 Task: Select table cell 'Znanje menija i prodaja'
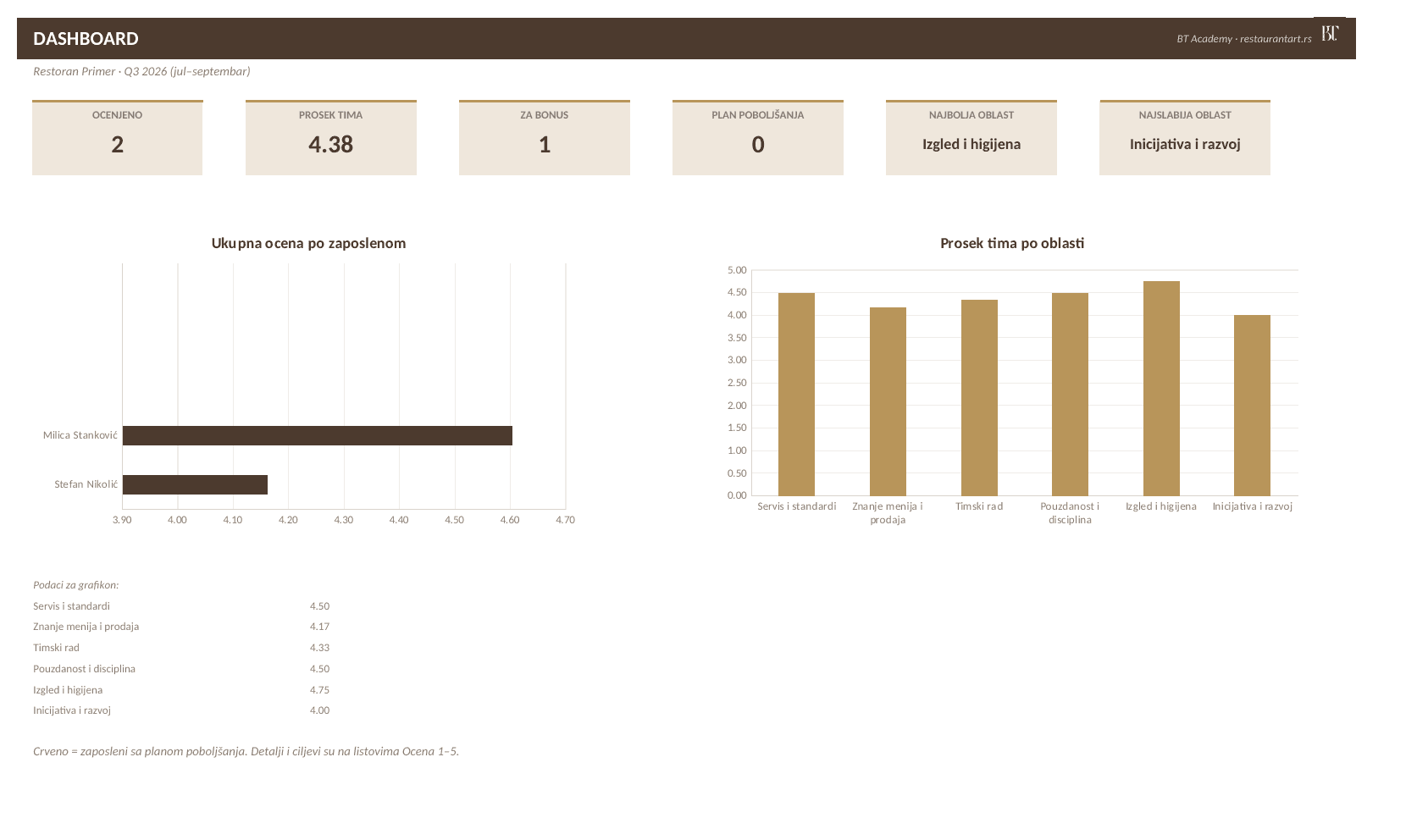coord(86,627)
